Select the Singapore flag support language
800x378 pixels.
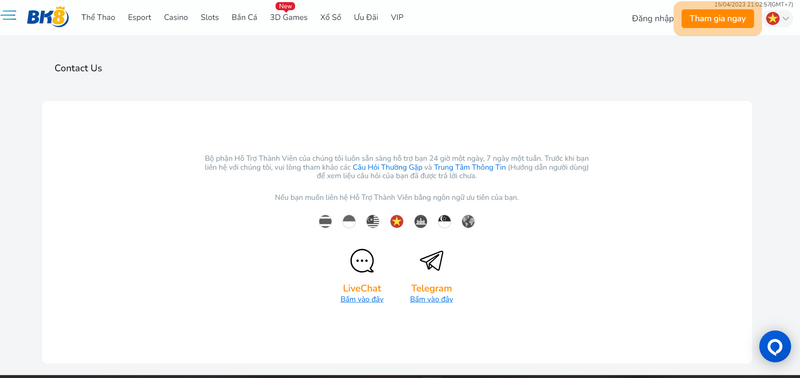click(x=444, y=221)
